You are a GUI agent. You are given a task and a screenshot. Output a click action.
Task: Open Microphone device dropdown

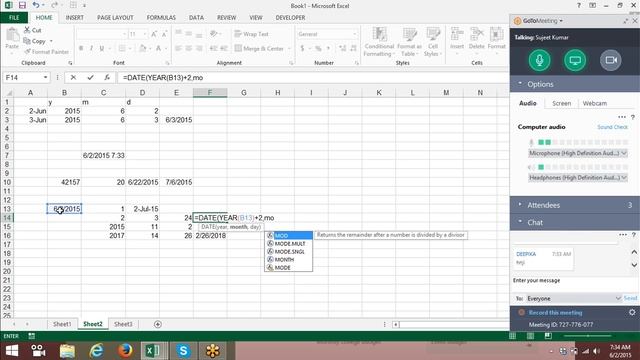578,153
